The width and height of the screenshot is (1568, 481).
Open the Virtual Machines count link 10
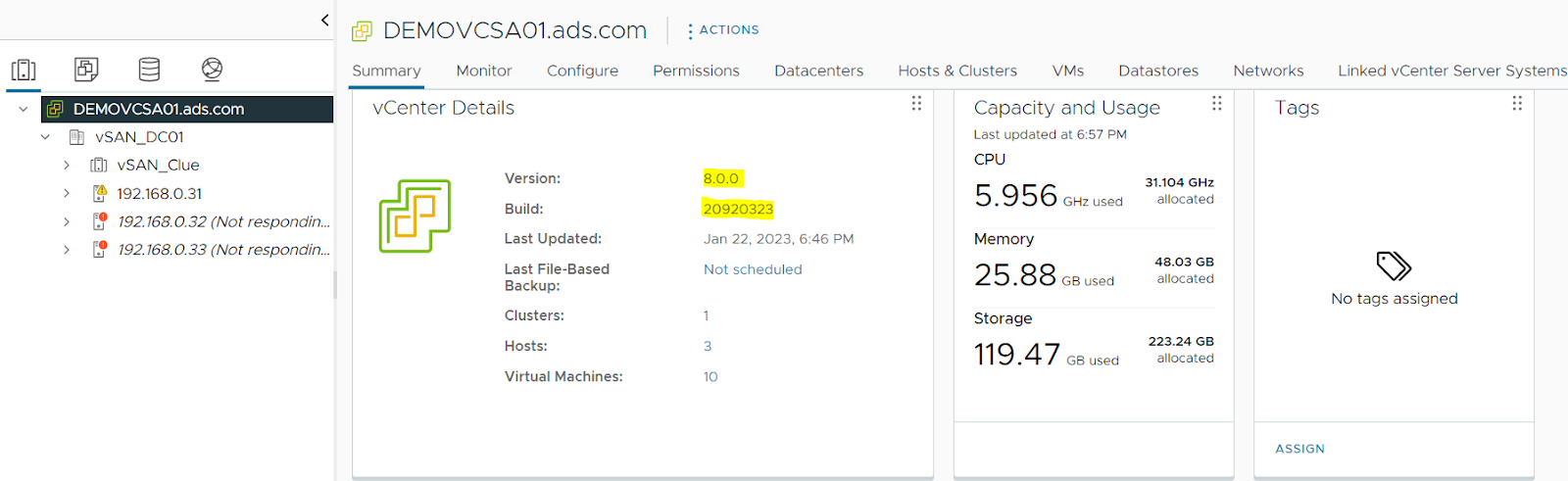click(710, 376)
